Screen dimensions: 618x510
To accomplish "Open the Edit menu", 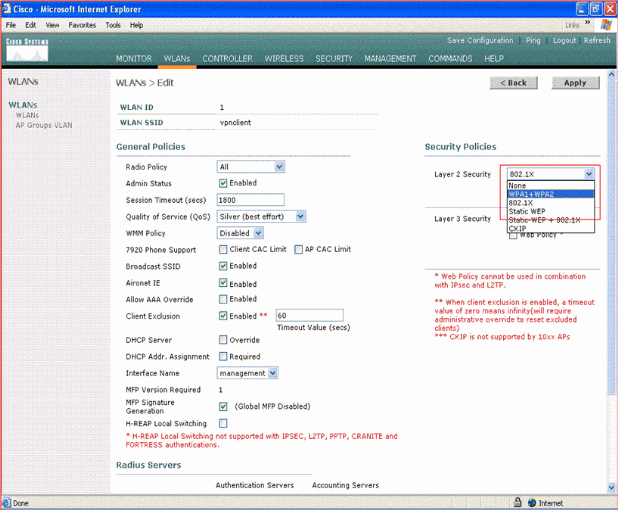I will (30, 25).
